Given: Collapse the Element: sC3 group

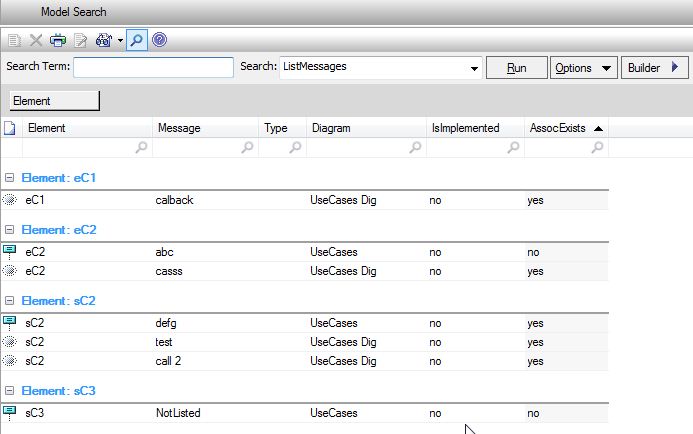Looking at the screenshot, I should (x=9, y=391).
